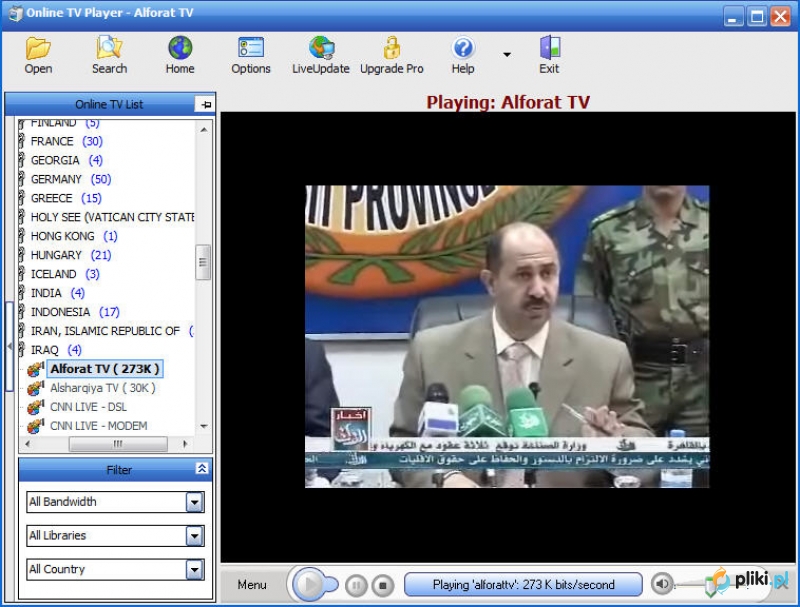This screenshot has height=607, width=800.
Task: Click the horizontal scroll right arrow
Action: [185, 444]
